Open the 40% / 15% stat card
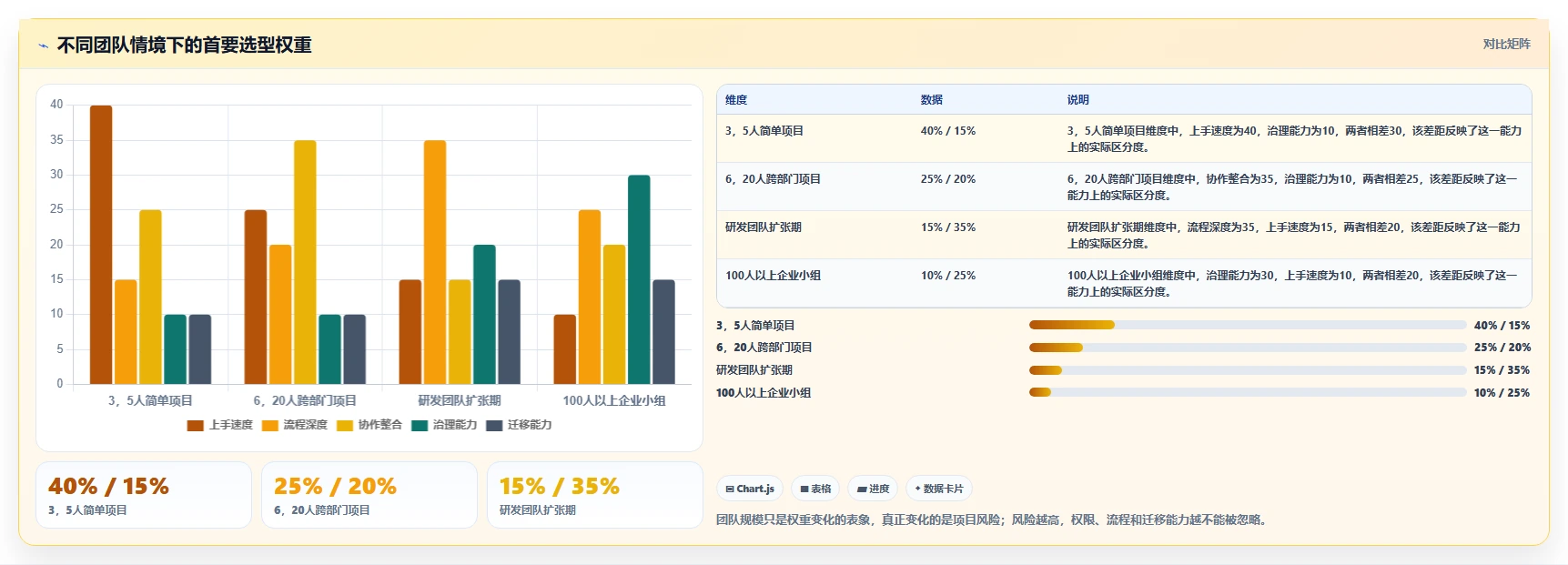1568x565 pixels. pyautogui.click(x=144, y=495)
